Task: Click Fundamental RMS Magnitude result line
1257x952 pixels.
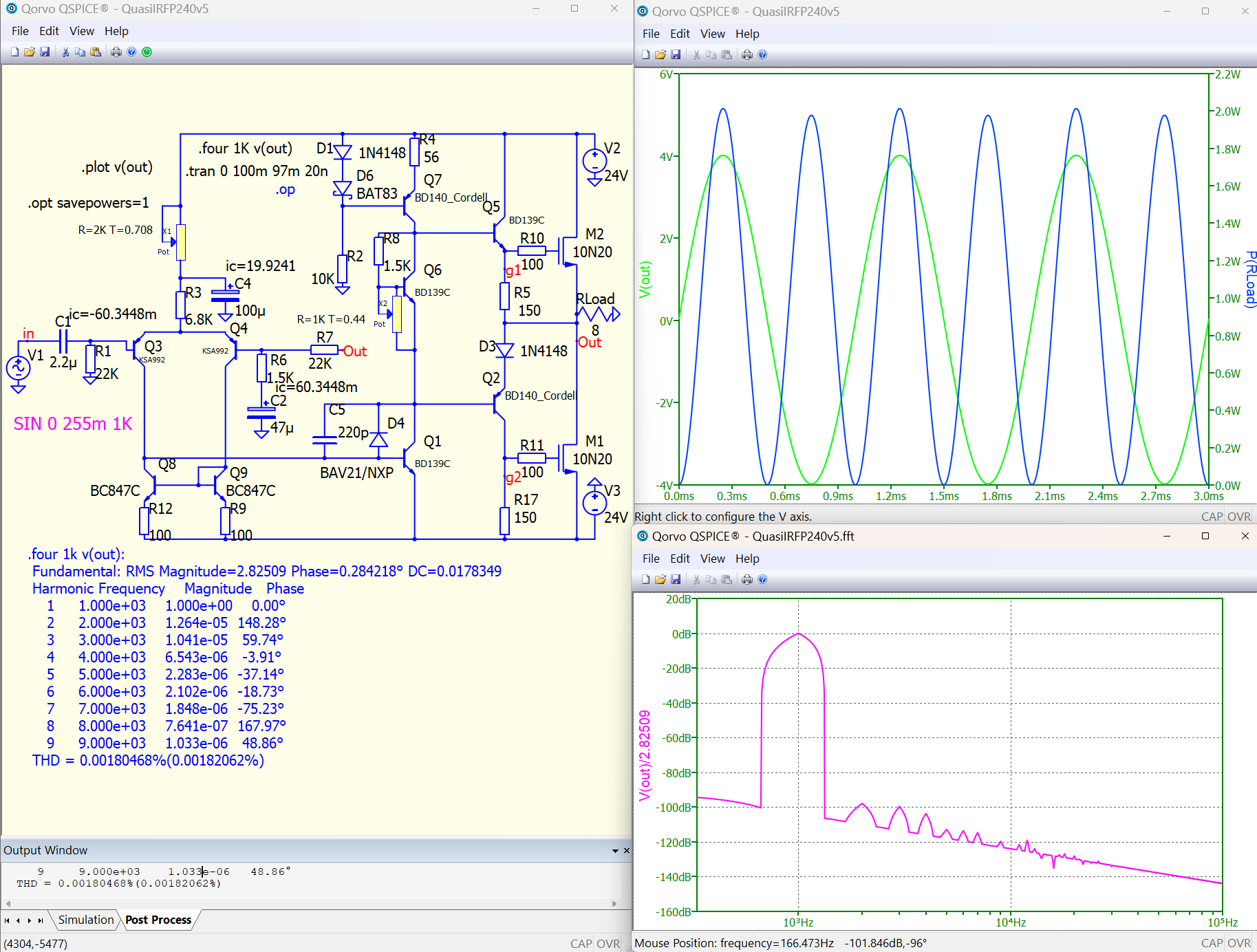Action: [x=267, y=571]
